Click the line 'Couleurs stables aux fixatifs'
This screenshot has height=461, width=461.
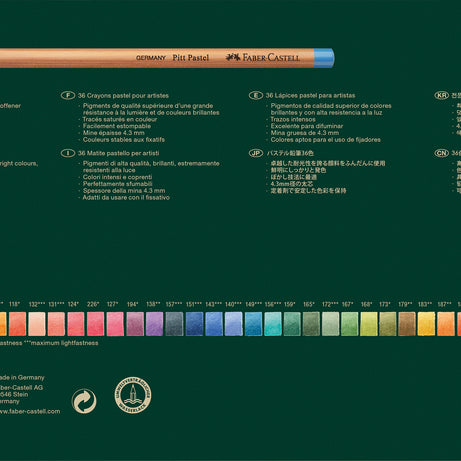click(x=124, y=140)
